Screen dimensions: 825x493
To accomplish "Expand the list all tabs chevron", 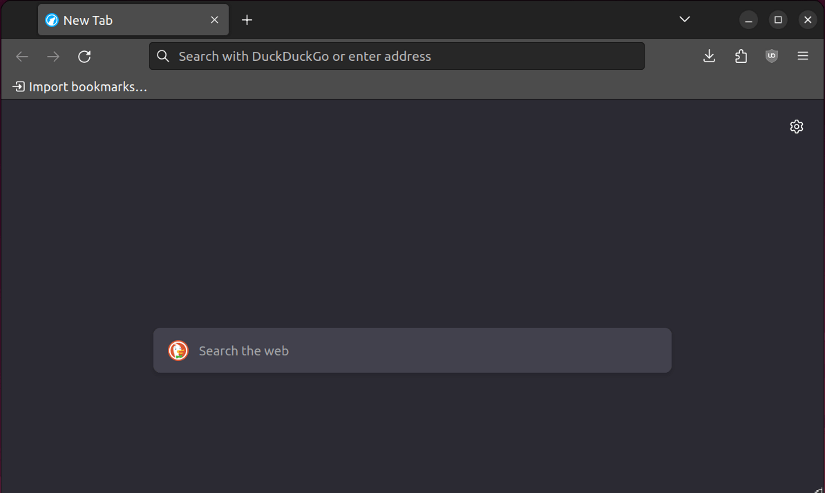I will (x=685, y=19).
